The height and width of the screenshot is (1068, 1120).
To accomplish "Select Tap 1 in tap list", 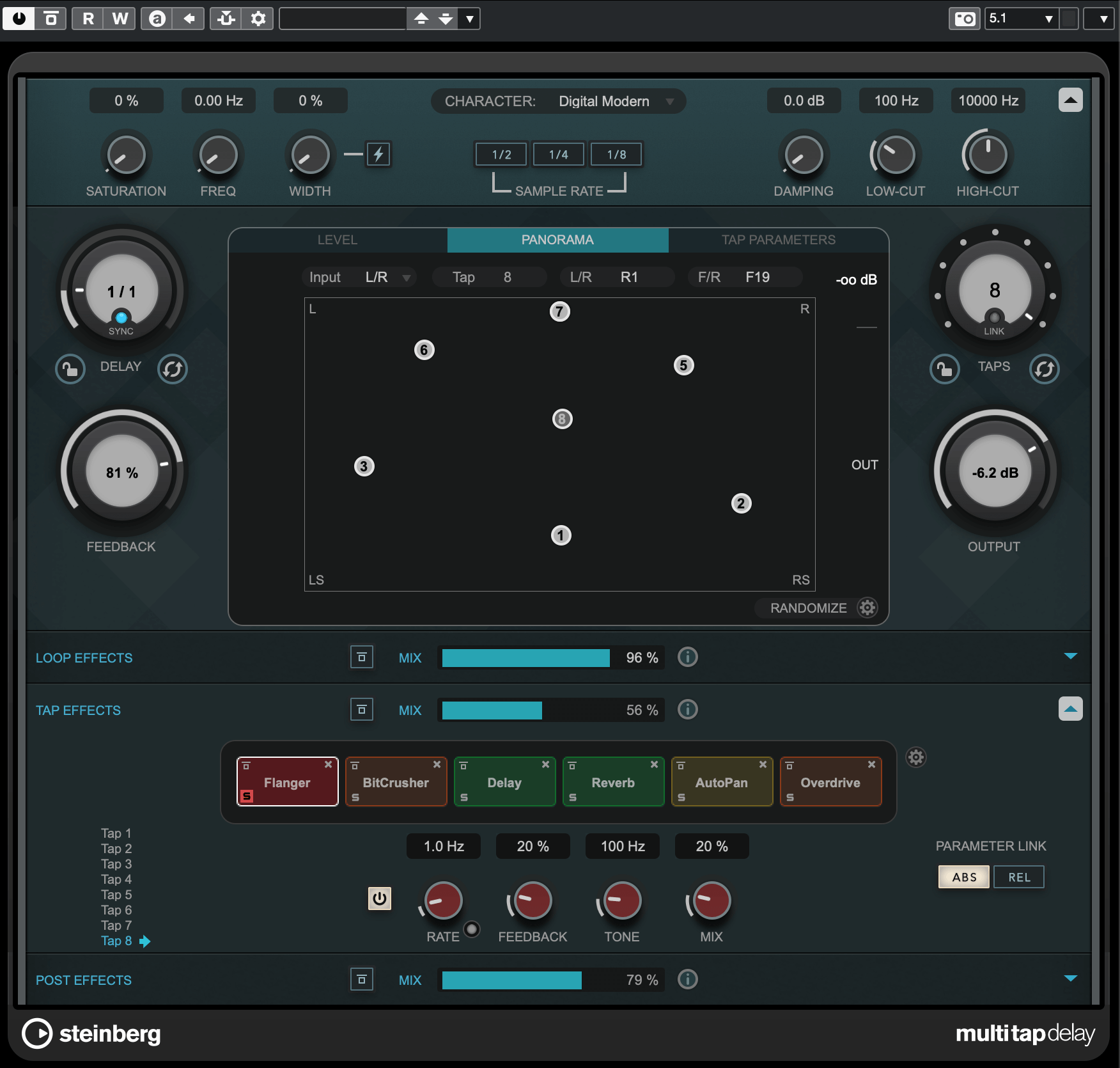I will pyautogui.click(x=116, y=833).
